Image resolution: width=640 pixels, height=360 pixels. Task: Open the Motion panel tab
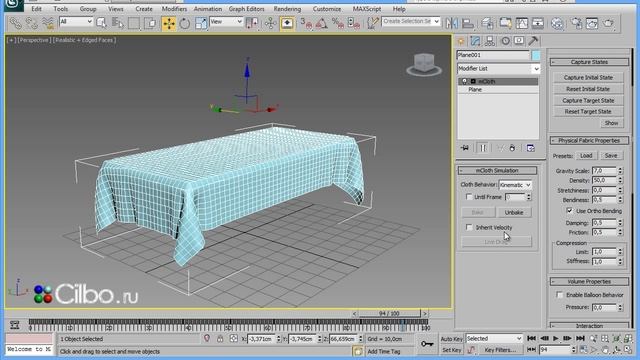coord(505,41)
